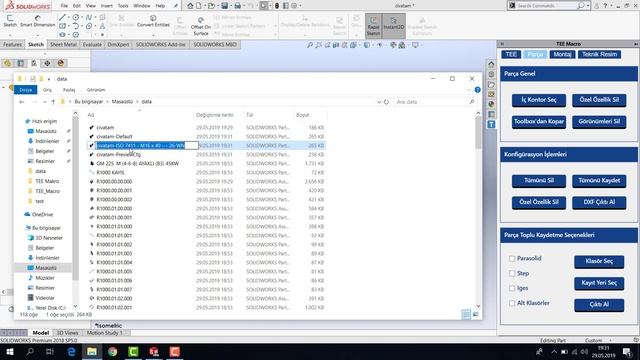Screen dimensions: 640x360
Task: Show hidden tray icons via the taskbar chevron
Action: [554, 351]
